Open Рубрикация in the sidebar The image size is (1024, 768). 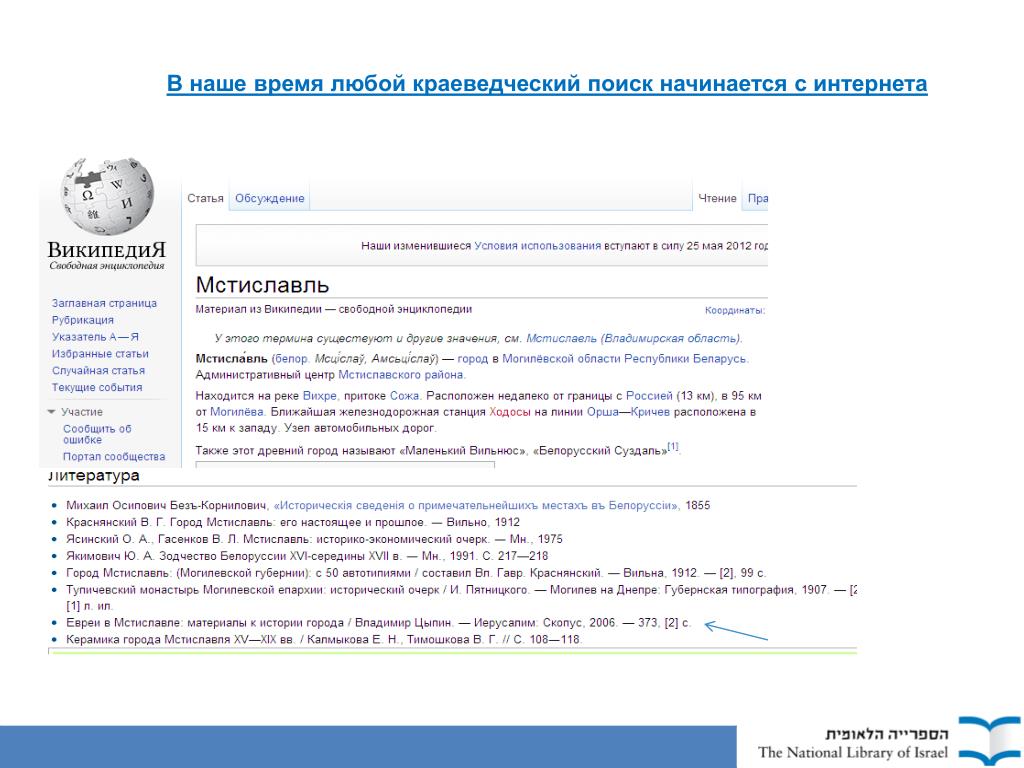83,320
